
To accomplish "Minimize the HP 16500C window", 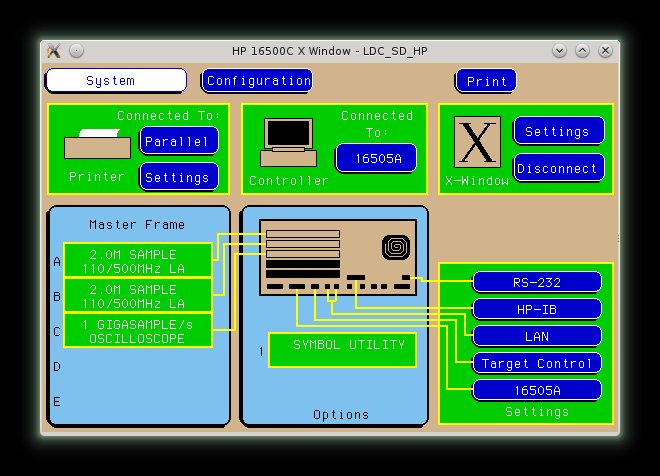I will click(x=559, y=51).
